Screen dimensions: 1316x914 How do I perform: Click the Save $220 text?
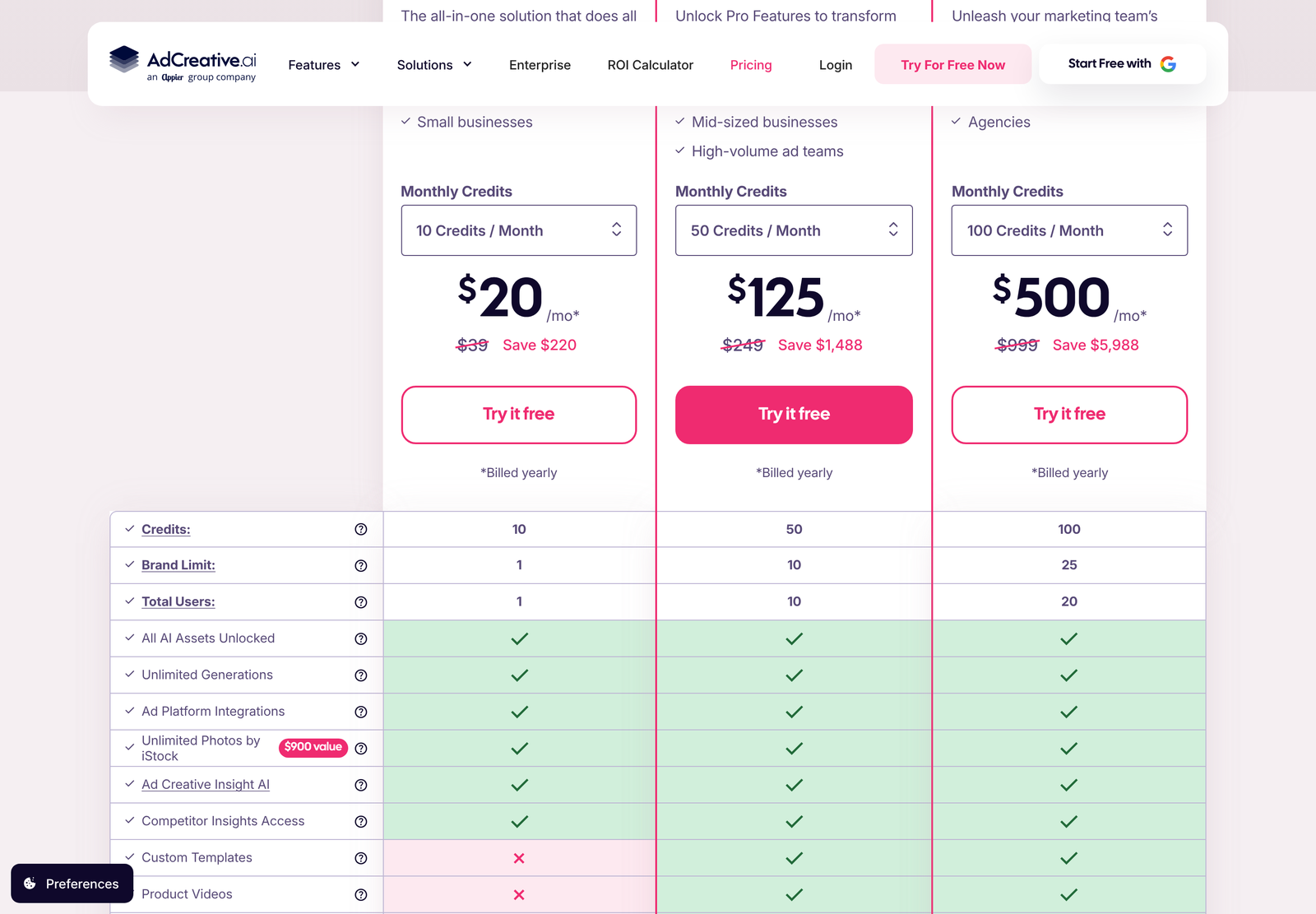[x=540, y=345]
